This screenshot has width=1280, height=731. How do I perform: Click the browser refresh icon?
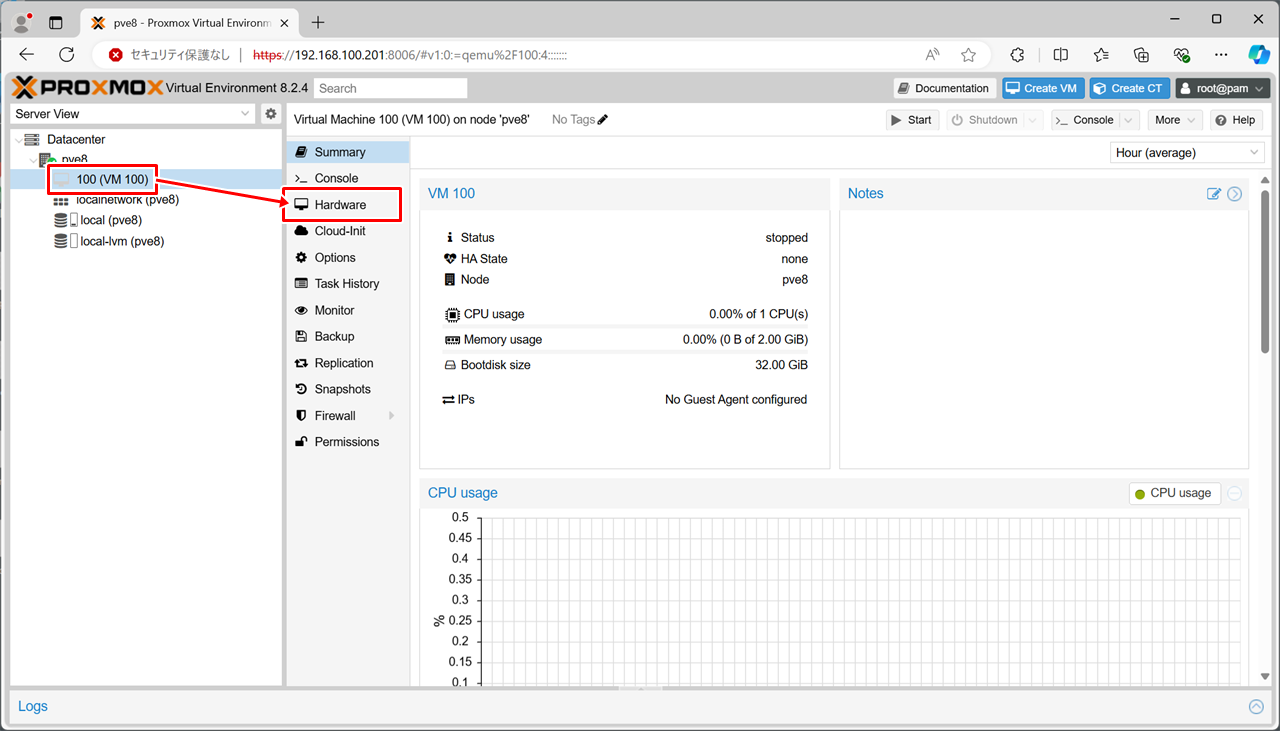click(67, 55)
